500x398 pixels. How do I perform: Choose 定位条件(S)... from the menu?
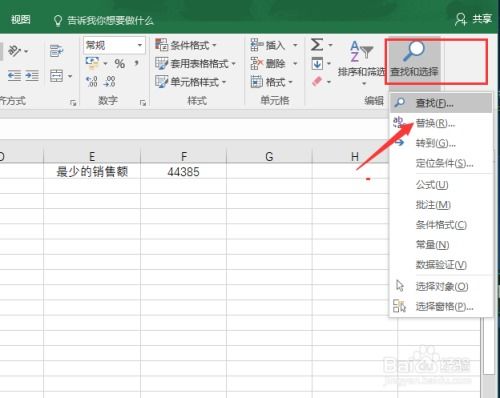(x=441, y=163)
